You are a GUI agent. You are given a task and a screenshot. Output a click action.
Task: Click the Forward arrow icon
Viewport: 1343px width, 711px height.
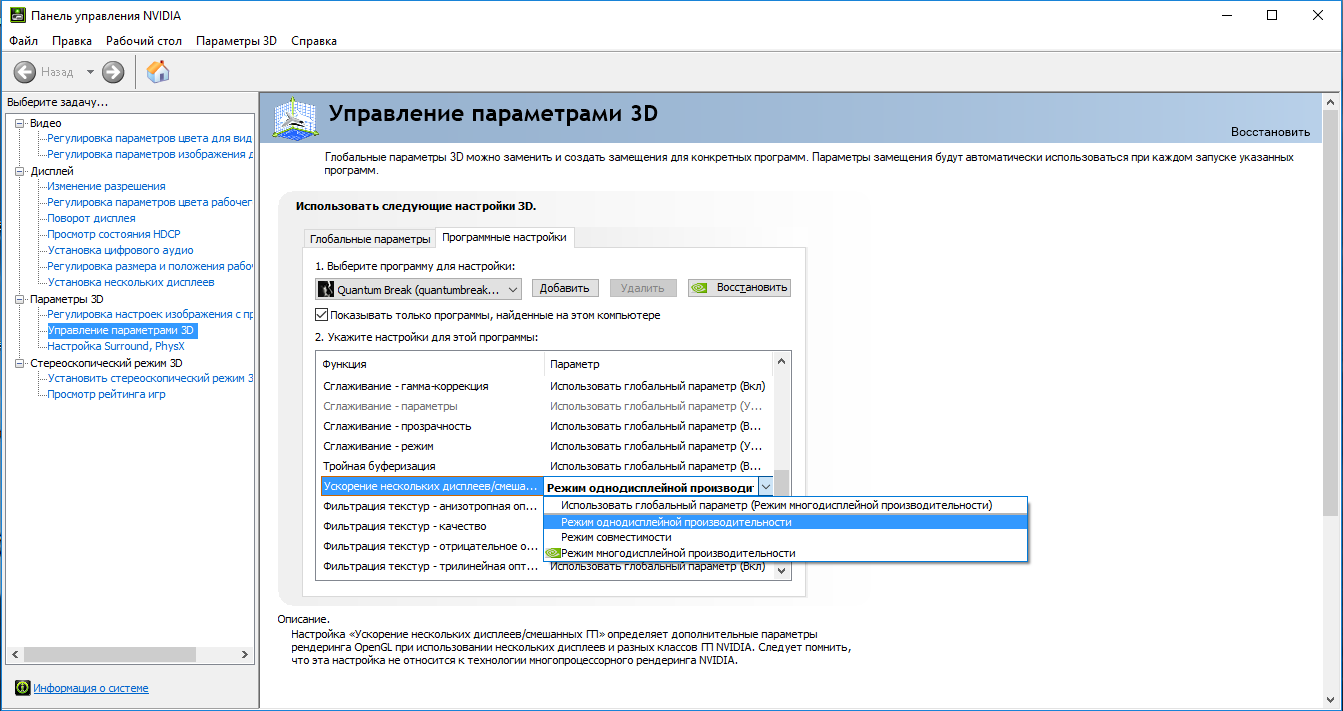[113, 72]
